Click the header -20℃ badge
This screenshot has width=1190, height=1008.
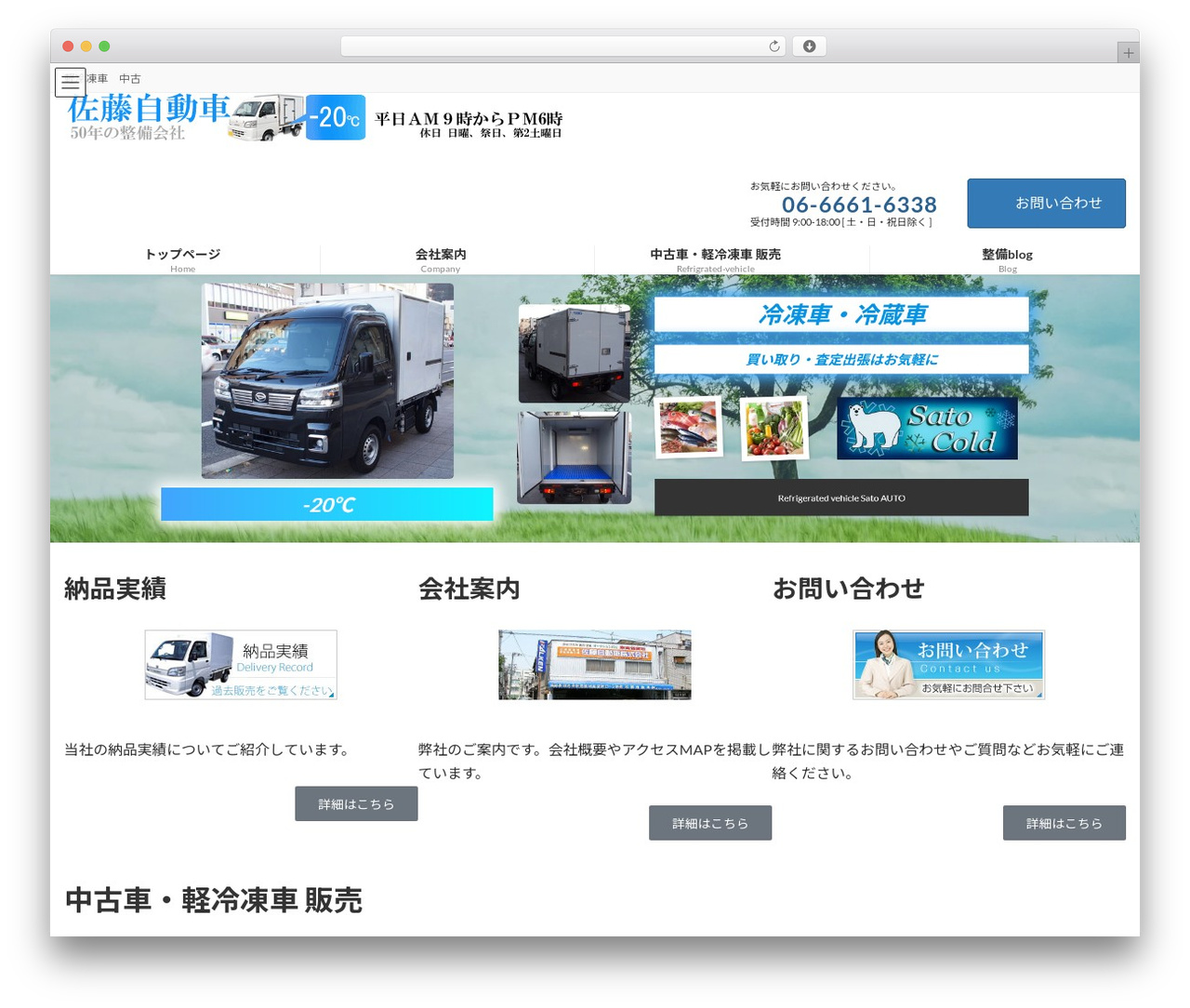coord(336,117)
